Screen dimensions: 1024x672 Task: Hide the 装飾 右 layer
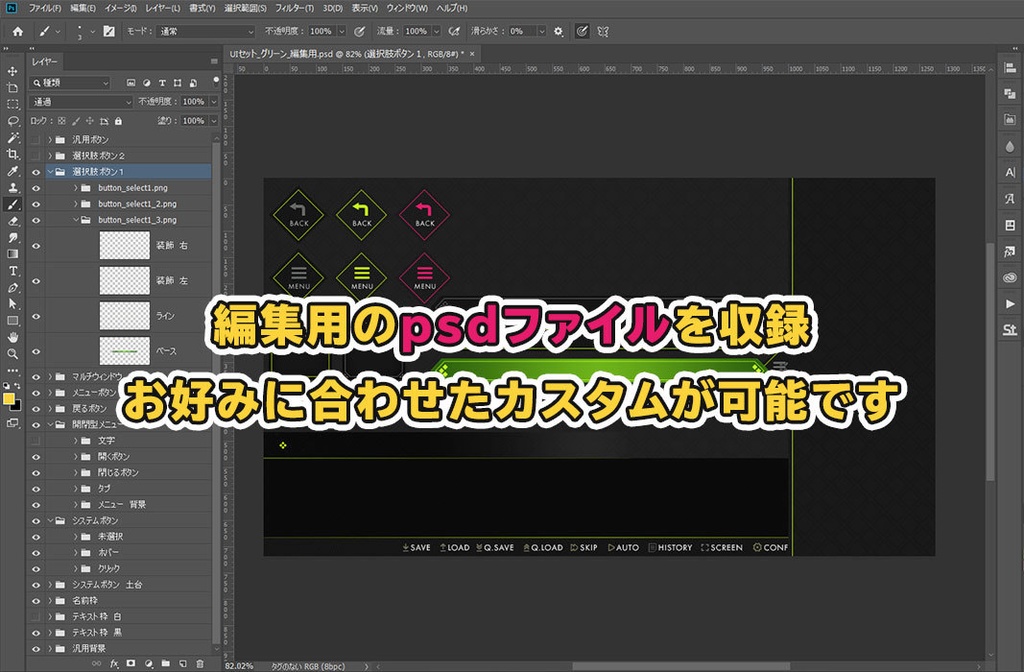pyautogui.click(x=36, y=245)
